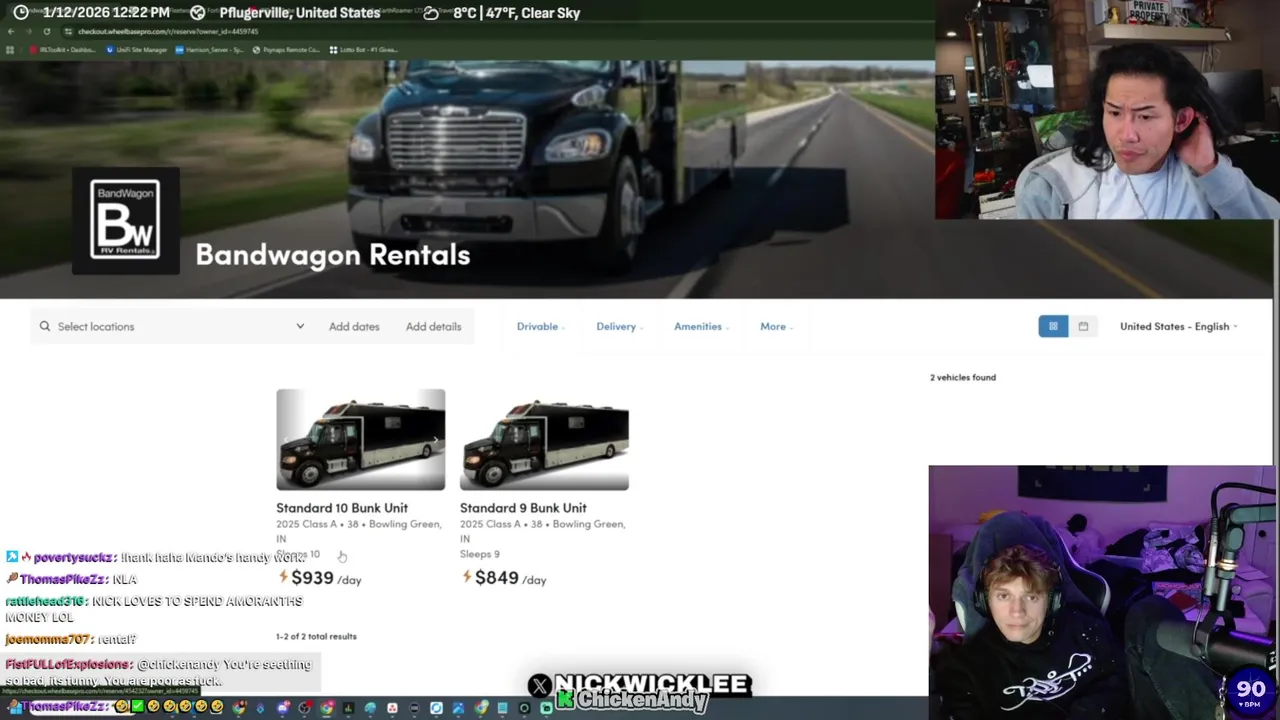Show previous photo of Standard 10 Bunk Unit

[286, 440]
